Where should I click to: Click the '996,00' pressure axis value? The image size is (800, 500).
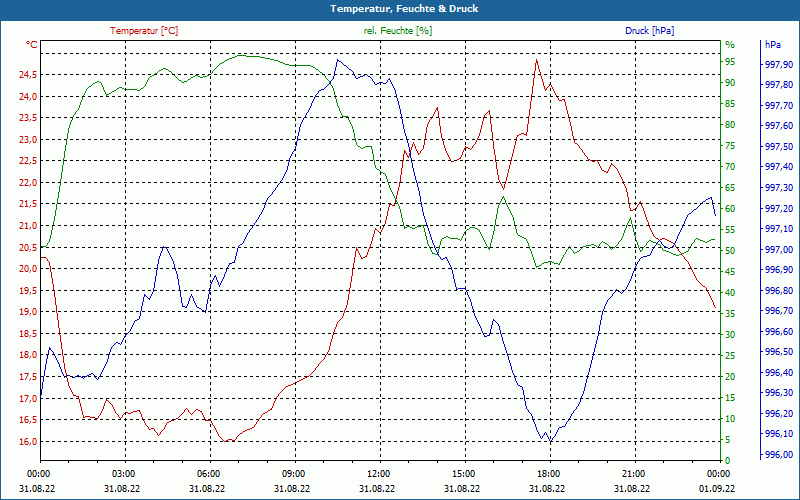point(779,455)
